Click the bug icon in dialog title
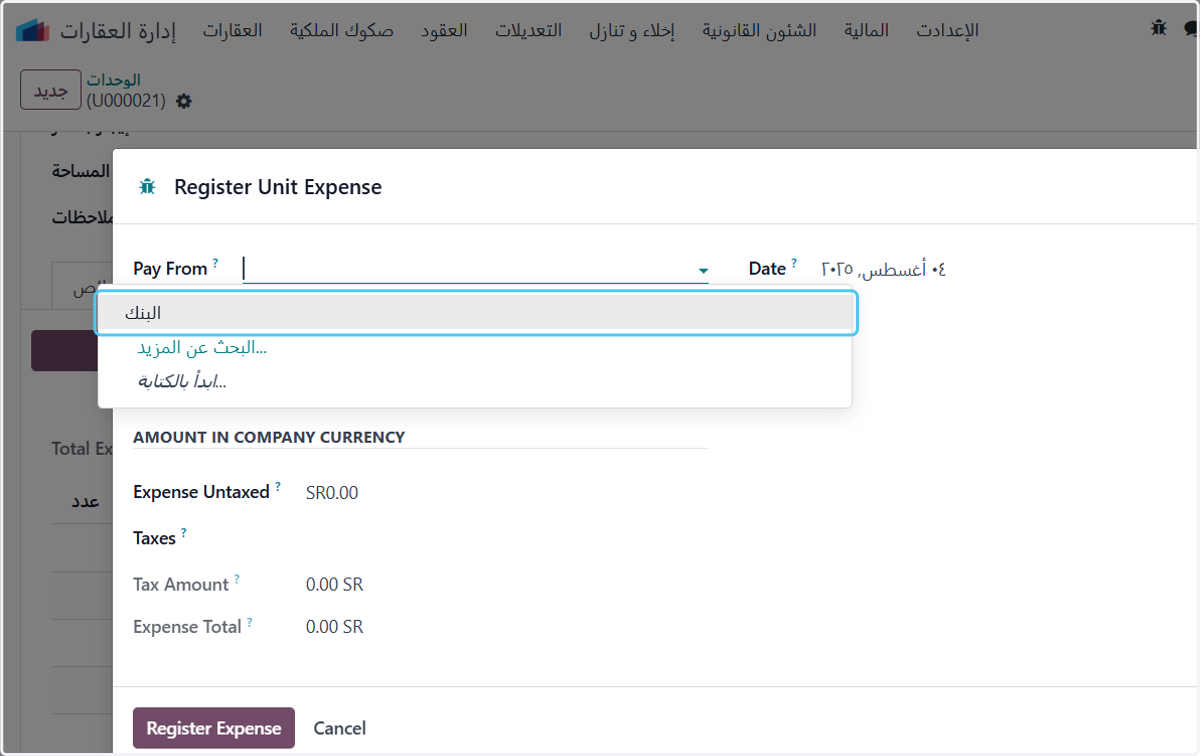 click(148, 186)
